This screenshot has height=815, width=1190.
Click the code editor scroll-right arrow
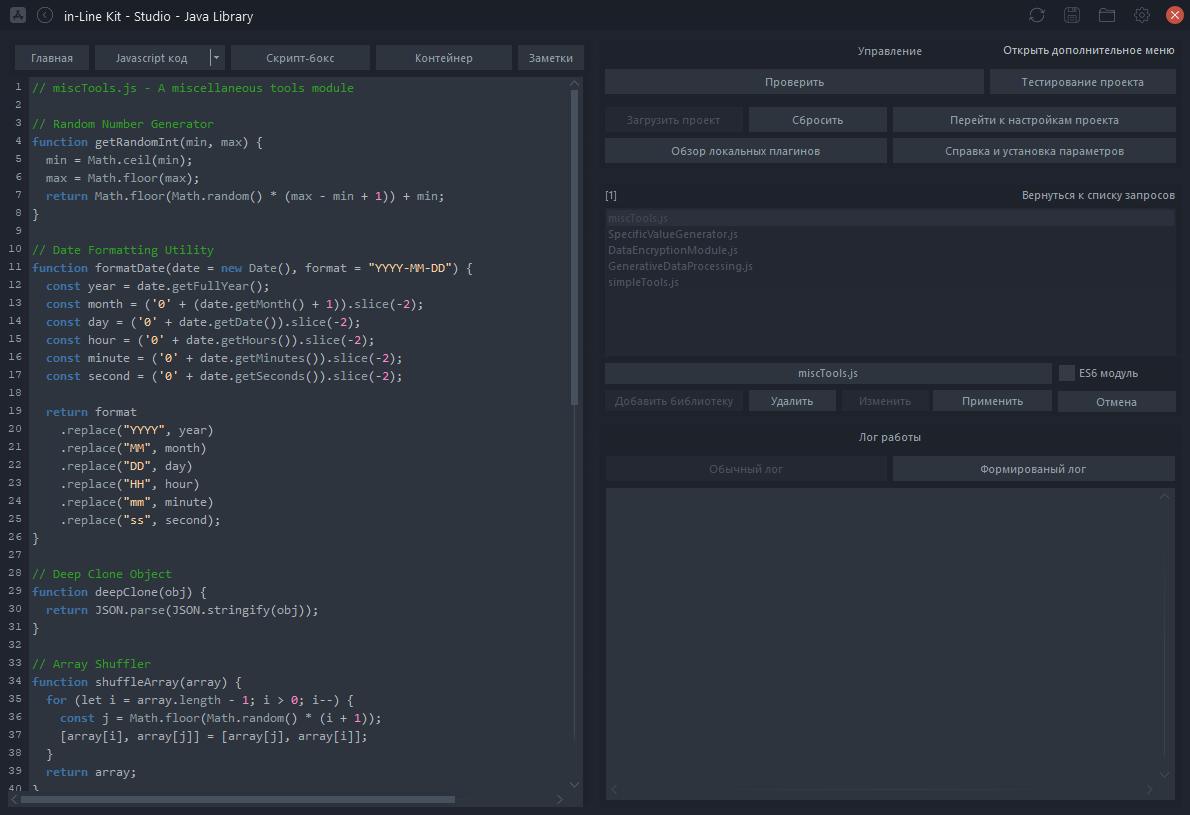coord(560,800)
